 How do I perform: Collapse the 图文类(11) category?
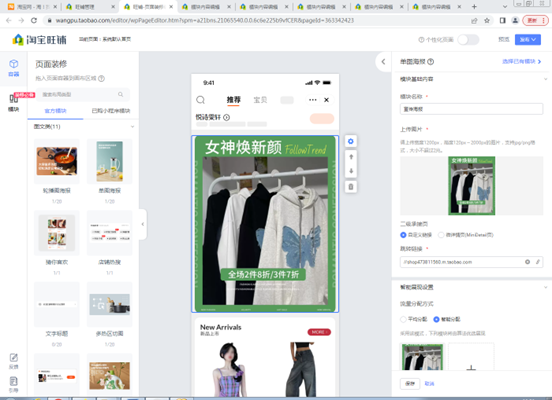(x=132, y=126)
